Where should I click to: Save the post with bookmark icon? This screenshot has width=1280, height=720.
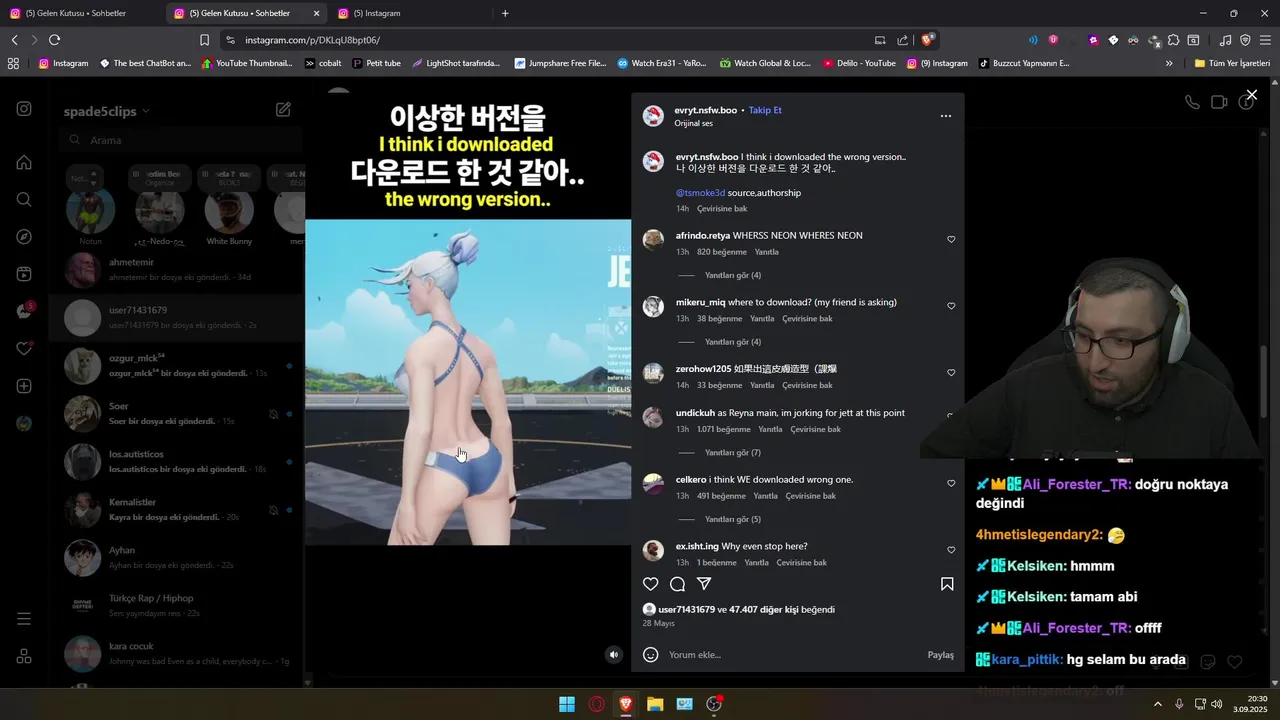[x=946, y=584]
